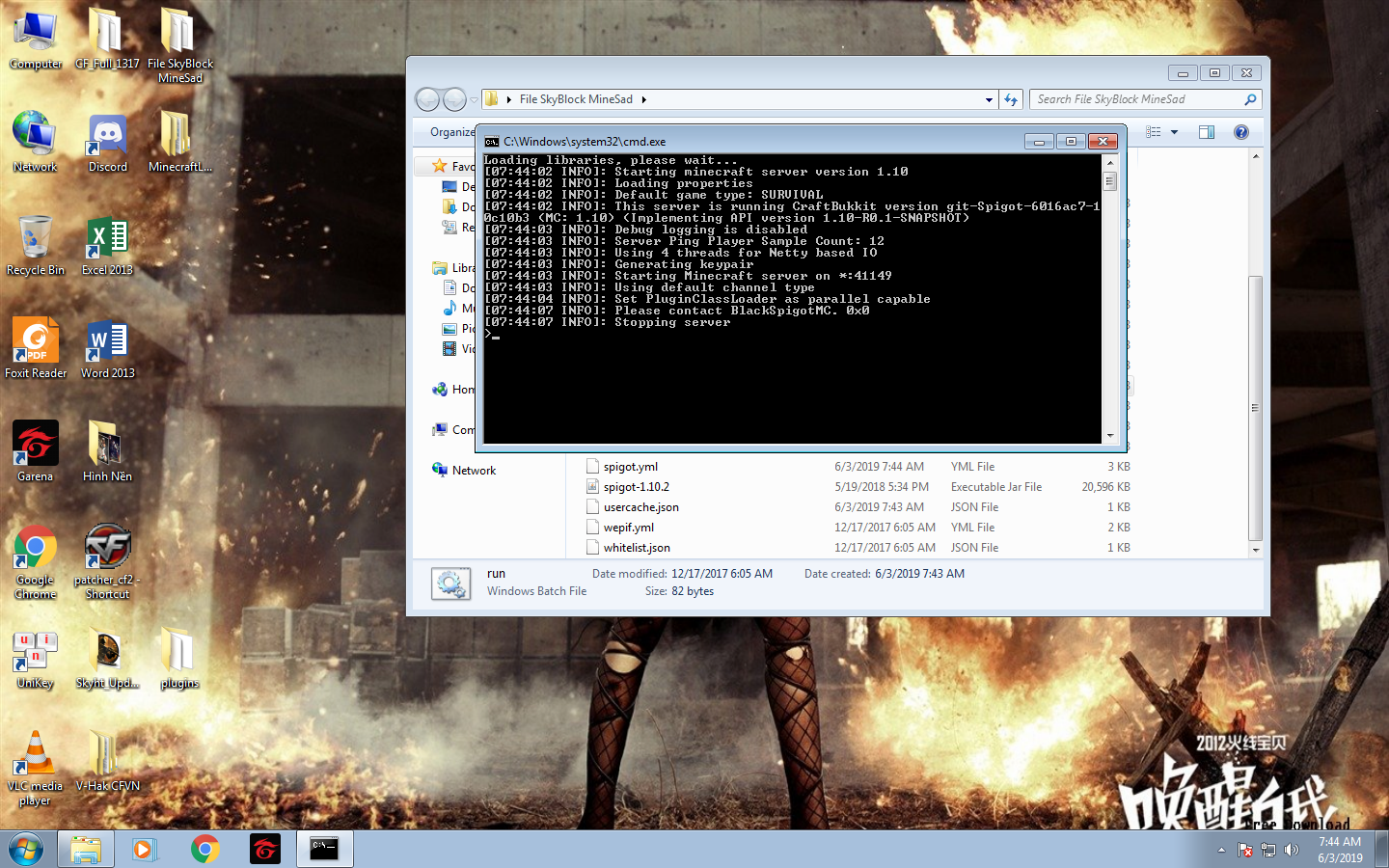Toggle the preview pane button

(1206, 132)
